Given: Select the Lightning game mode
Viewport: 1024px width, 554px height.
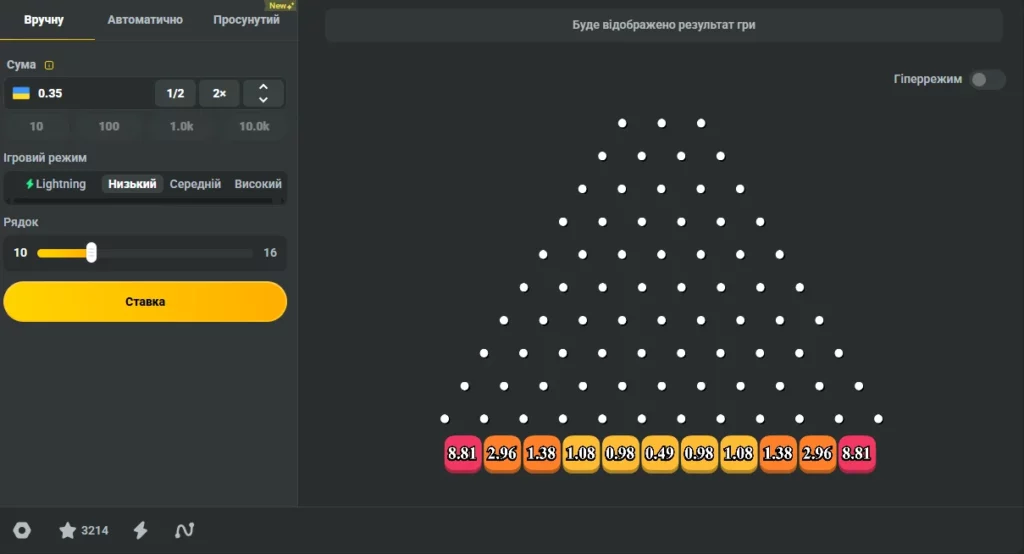Looking at the screenshot, I should 56,184.
